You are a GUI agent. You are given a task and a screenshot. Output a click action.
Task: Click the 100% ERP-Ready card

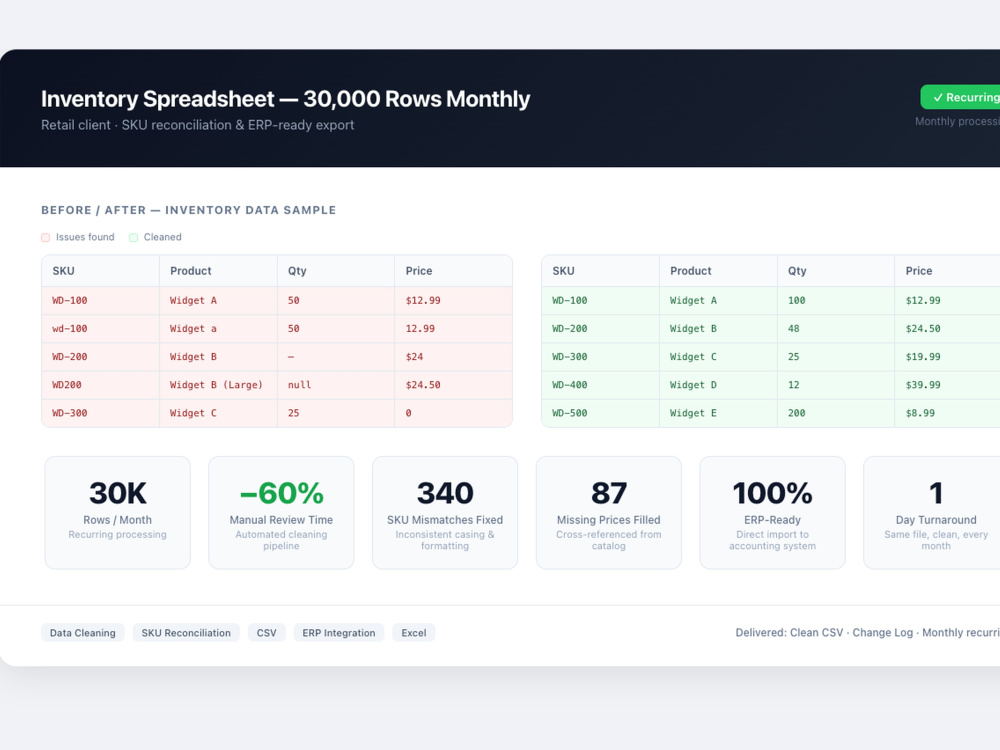click(x=772, y=512)
